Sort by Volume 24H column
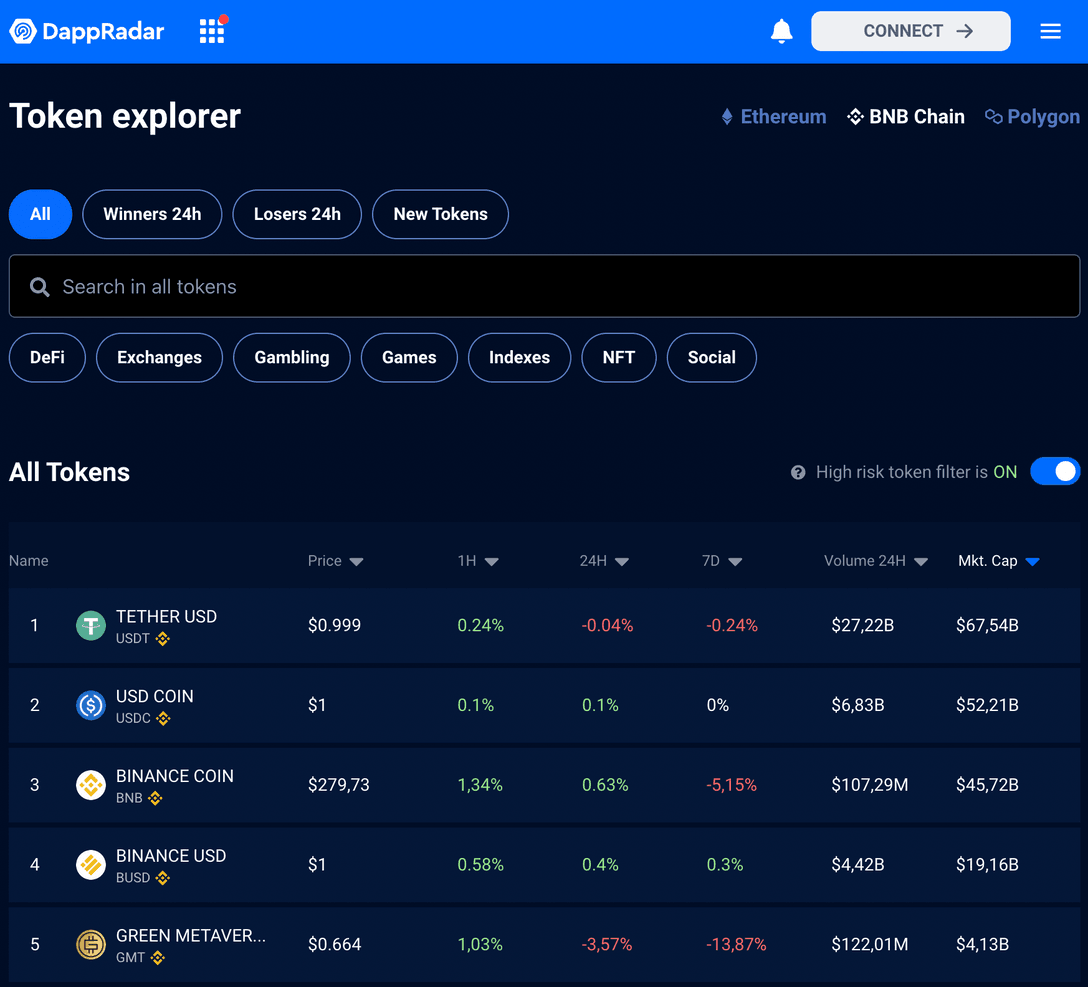The width and height of the screenshot is (1088, 987). click(x=876, y=561)
